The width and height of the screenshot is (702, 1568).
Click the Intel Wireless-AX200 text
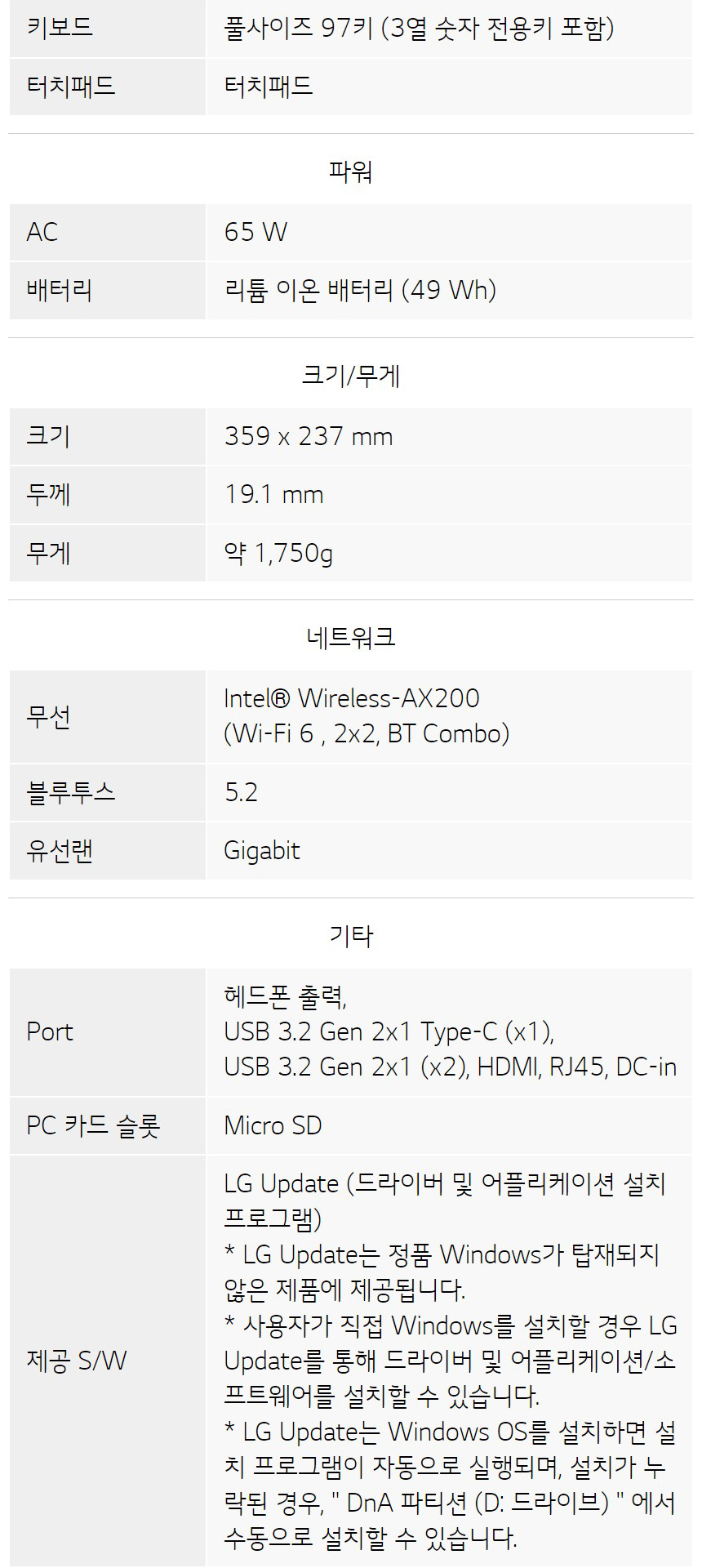[x=352, y=698]
